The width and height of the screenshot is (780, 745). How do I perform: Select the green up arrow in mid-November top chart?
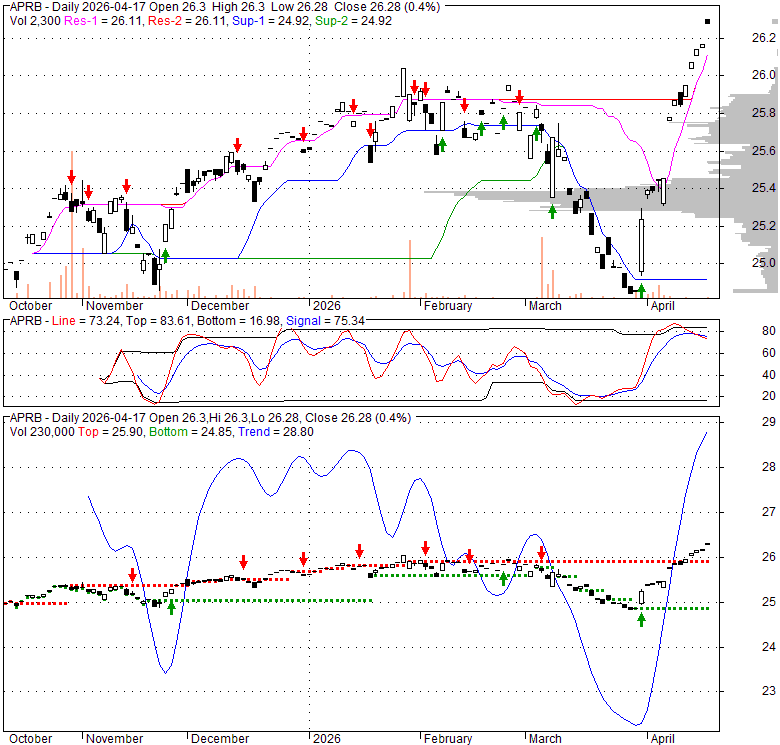165,255
